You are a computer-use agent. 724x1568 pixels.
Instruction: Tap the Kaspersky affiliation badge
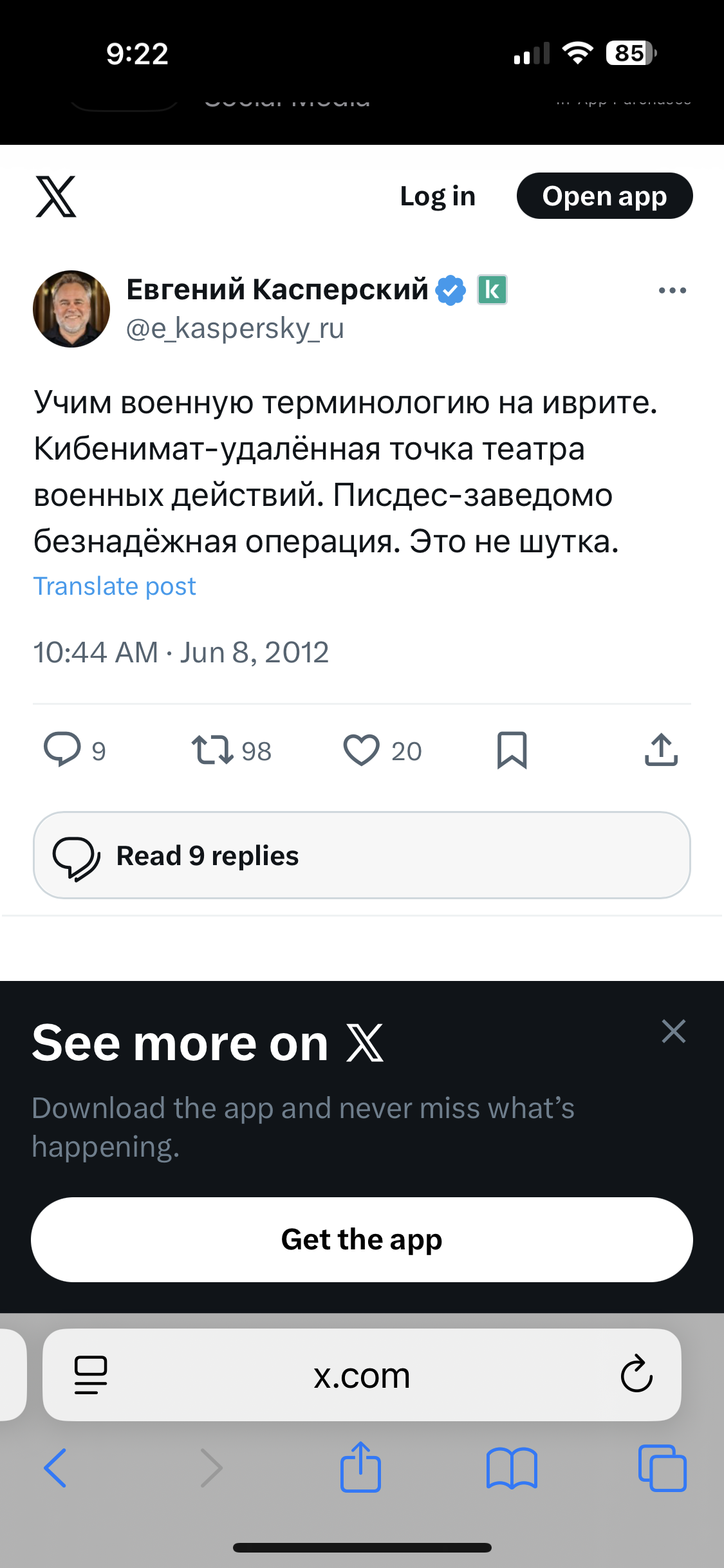pos(492,290)
